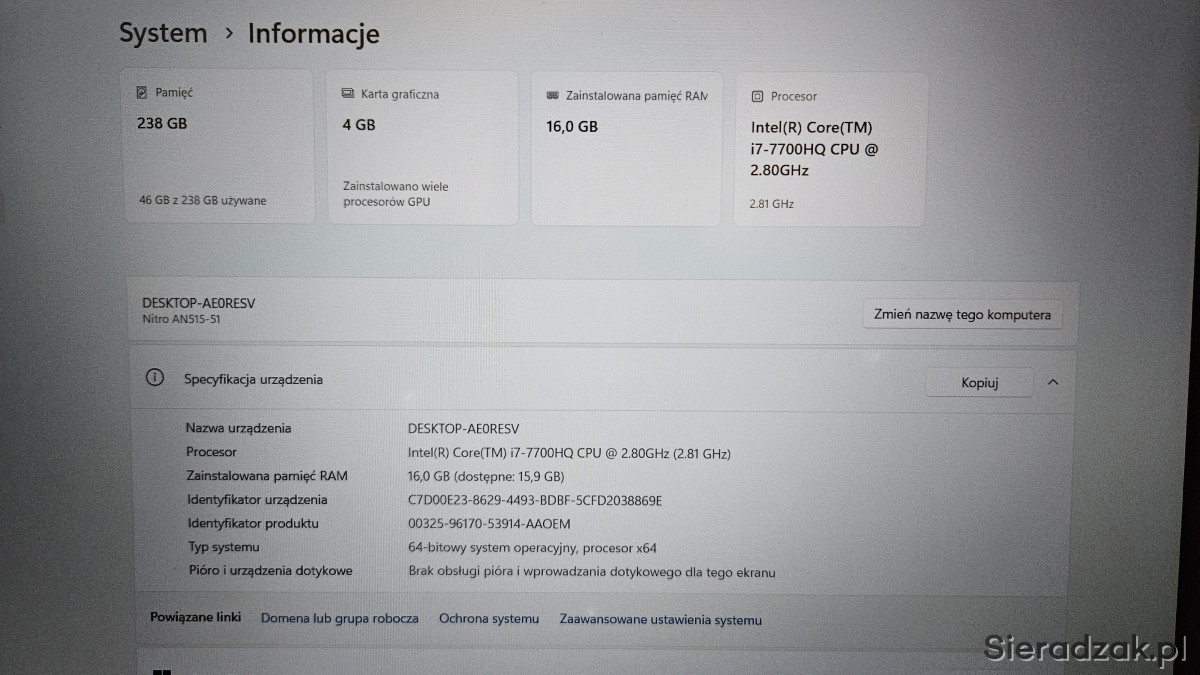The image size is (1200, 675).
Task: Open Zaawansowane ustawienia systemu link
Action: (661, 620)
